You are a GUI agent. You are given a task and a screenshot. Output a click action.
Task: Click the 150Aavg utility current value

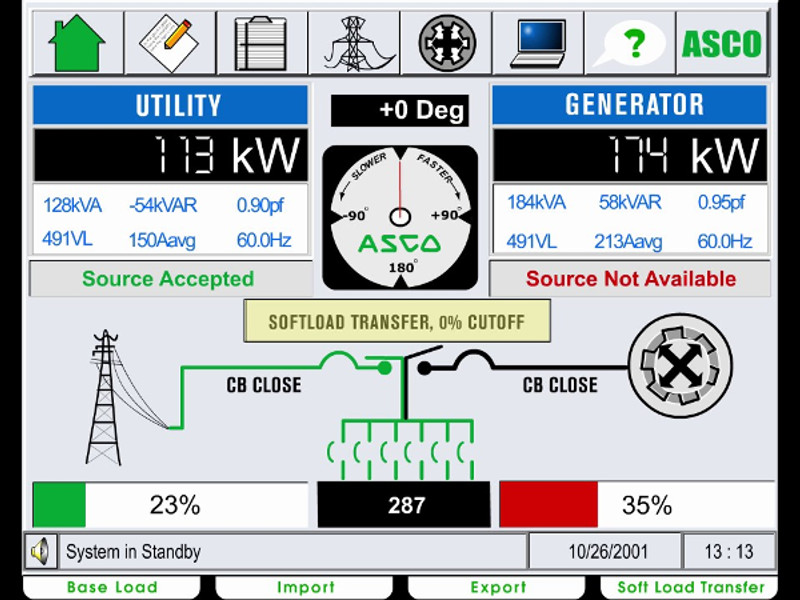(x=162, y=240)
